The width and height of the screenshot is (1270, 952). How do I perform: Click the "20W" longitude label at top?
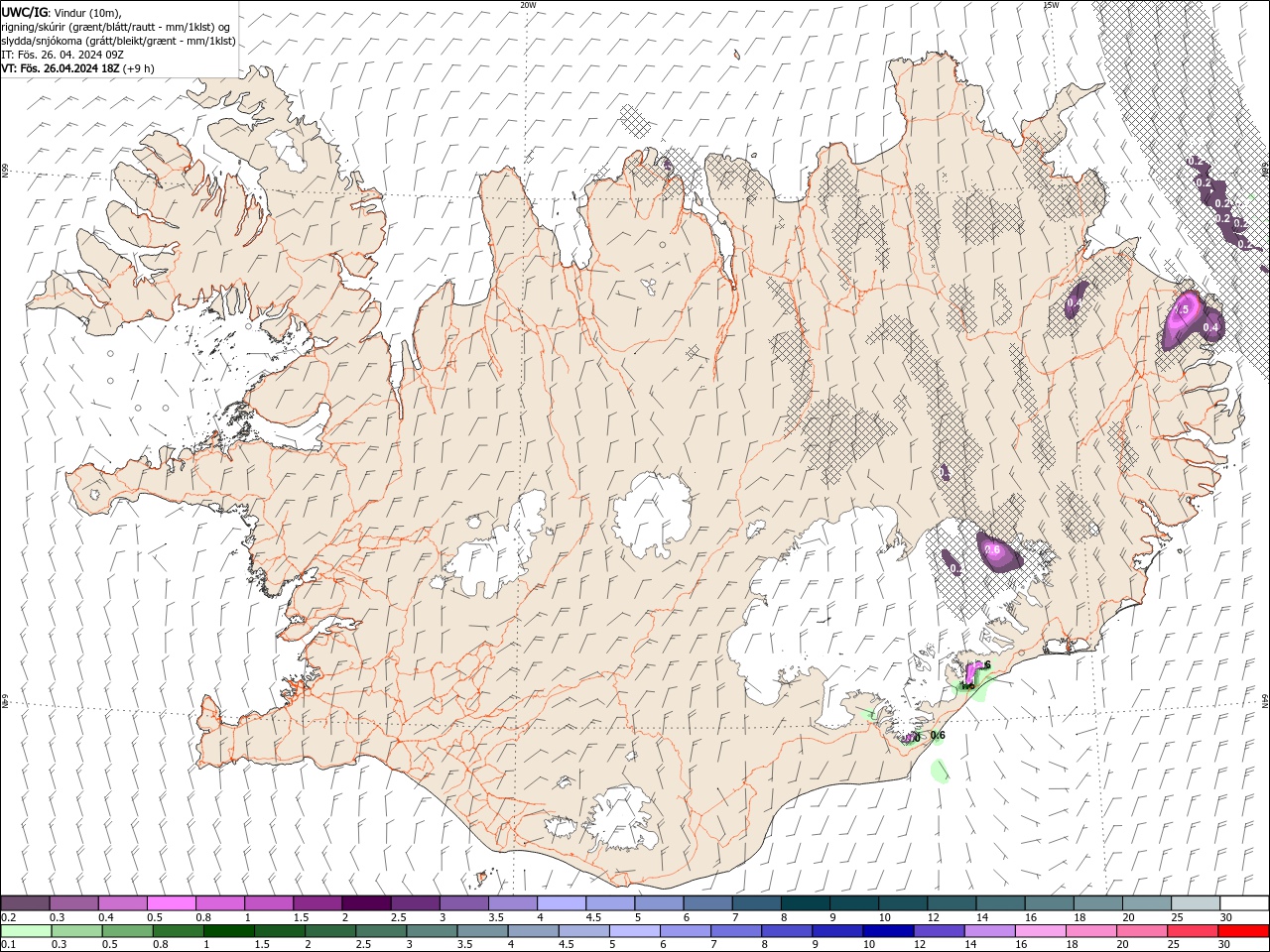click(528, 5)
